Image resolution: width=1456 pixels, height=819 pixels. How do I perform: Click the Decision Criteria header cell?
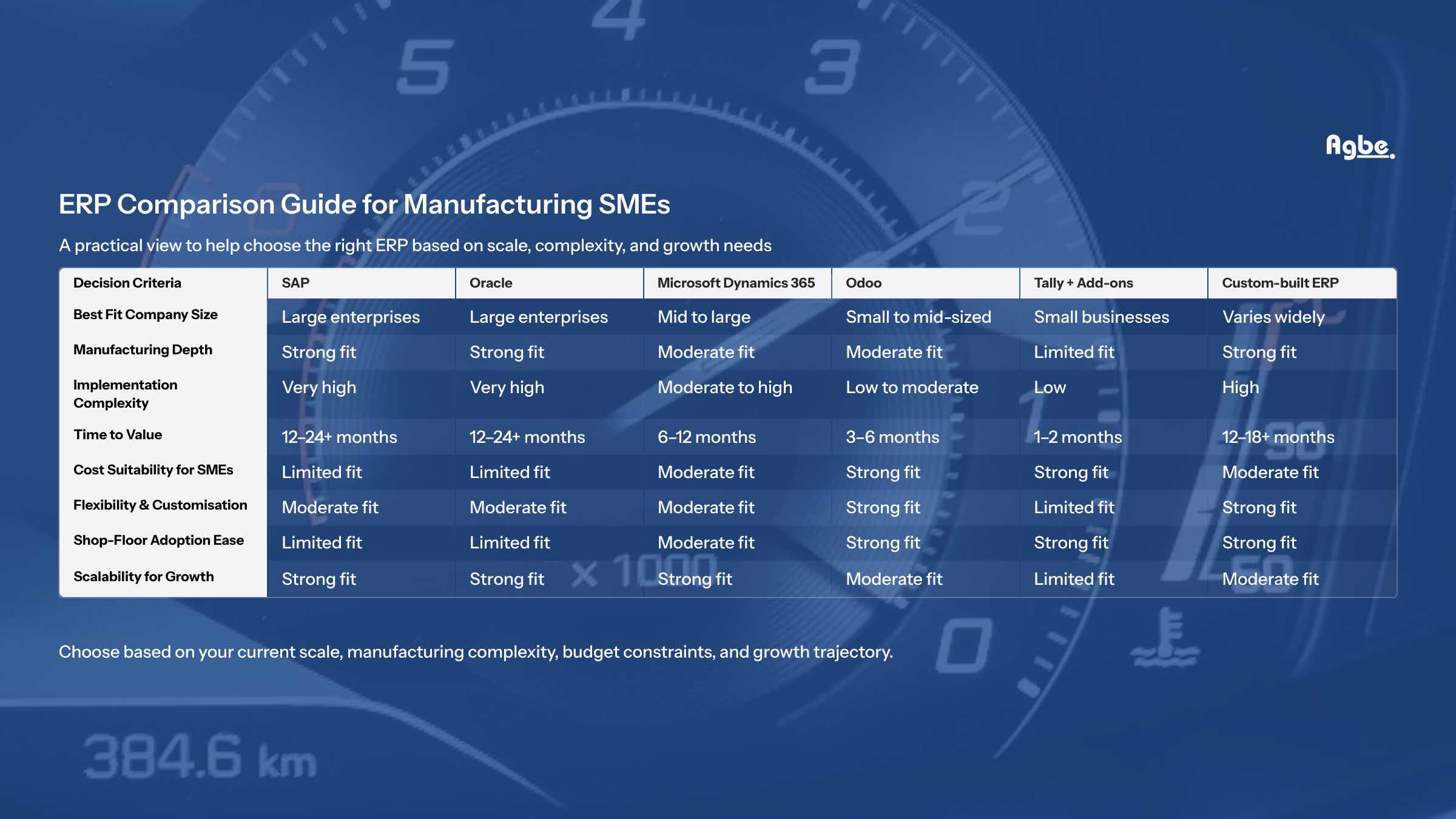coord(127,282)
